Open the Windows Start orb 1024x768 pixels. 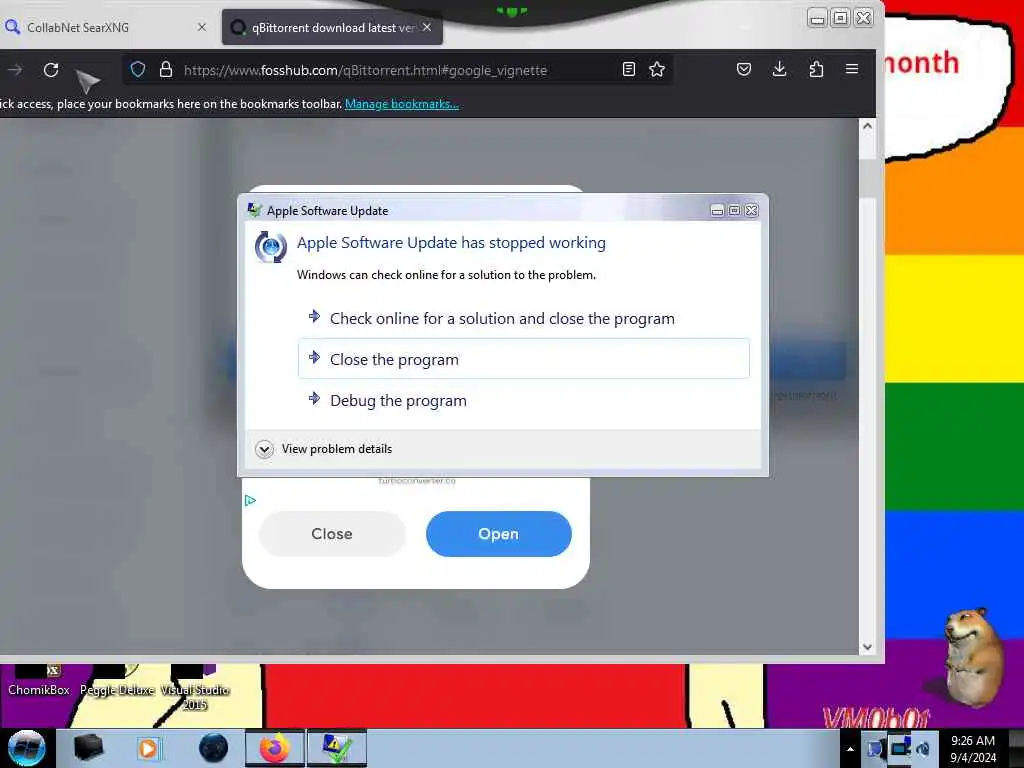coord(26,748)
